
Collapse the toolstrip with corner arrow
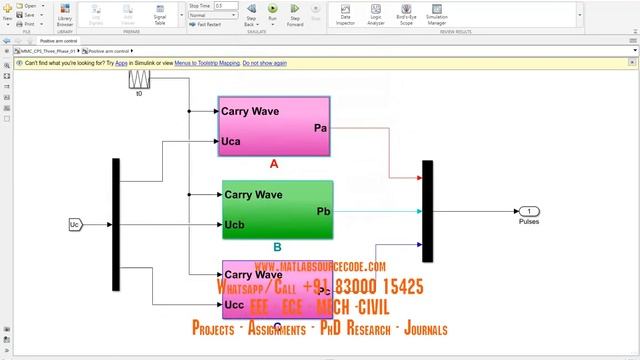635,31
